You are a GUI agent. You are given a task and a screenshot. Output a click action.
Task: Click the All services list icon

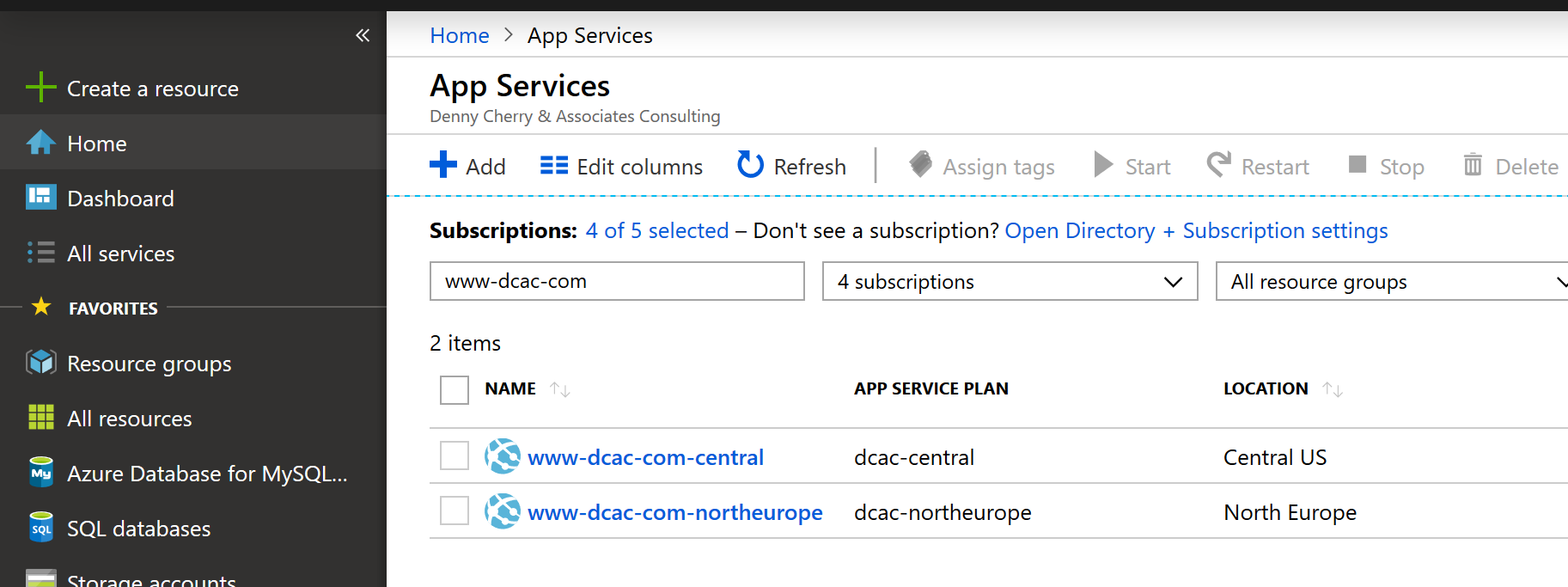coord(40,252)
